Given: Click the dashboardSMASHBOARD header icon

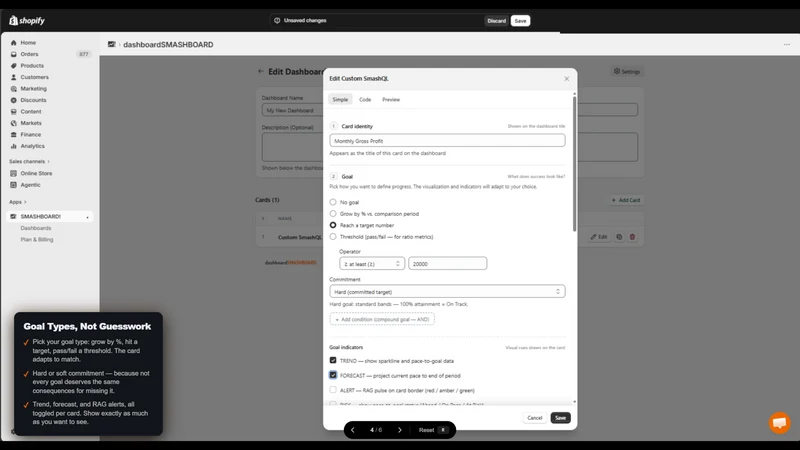Looking at the screenshot, I should point(112,44).
